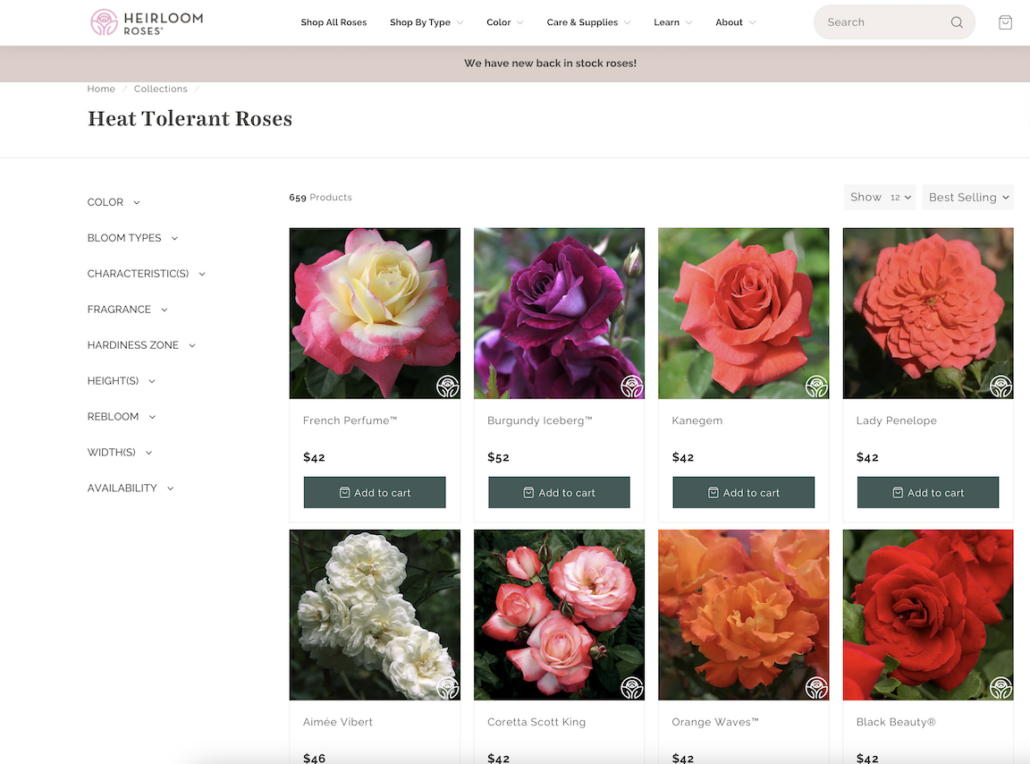
Task: Click the rose badge on Black Beauty photo
Action: point(1000,687)
